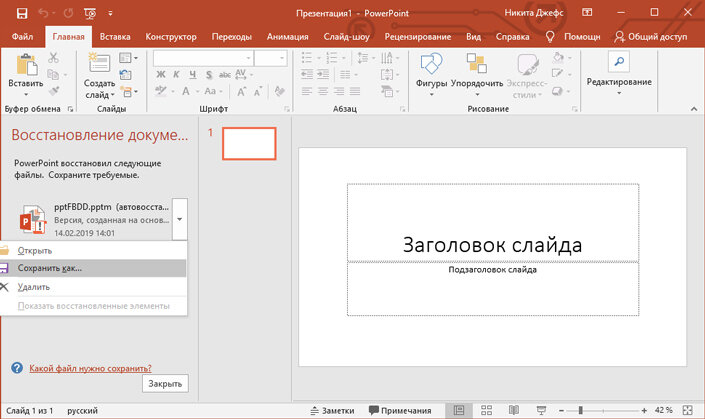This screenshot has width=705, height=419.
Task: Click the line spacing icon
Action: tap(363, 58)
